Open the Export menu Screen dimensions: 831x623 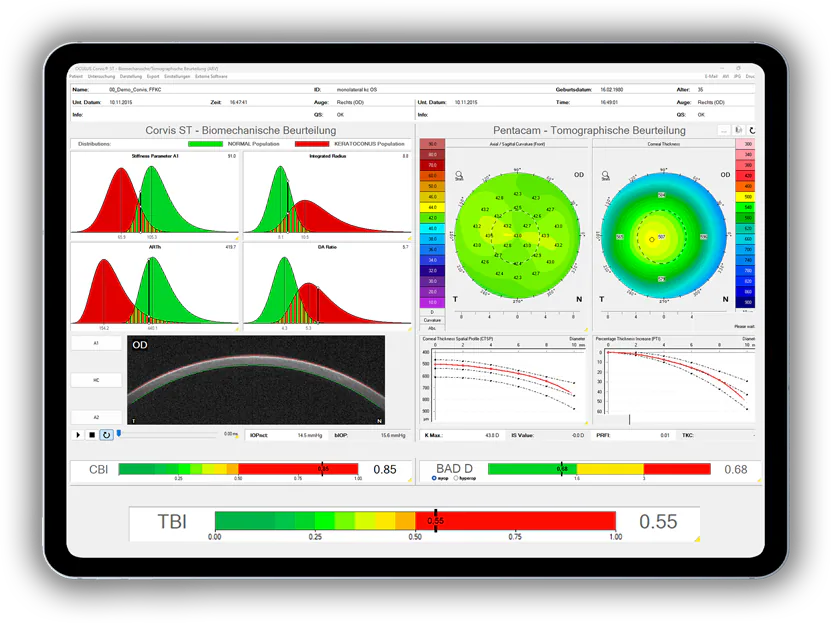pos(153,76)
